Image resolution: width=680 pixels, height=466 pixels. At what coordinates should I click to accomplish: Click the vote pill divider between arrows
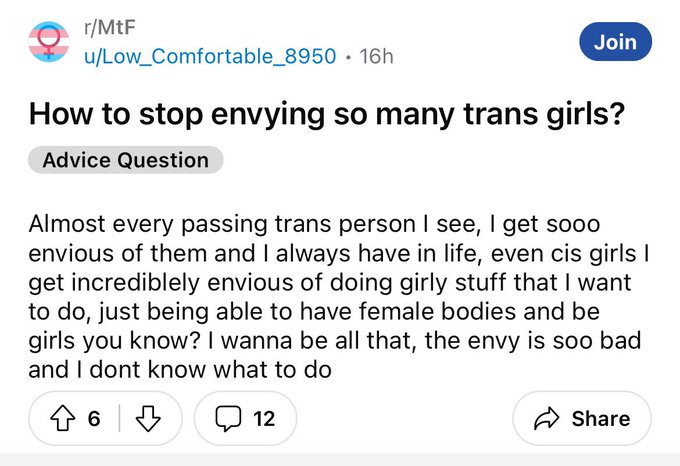click(x=119, y=418)
